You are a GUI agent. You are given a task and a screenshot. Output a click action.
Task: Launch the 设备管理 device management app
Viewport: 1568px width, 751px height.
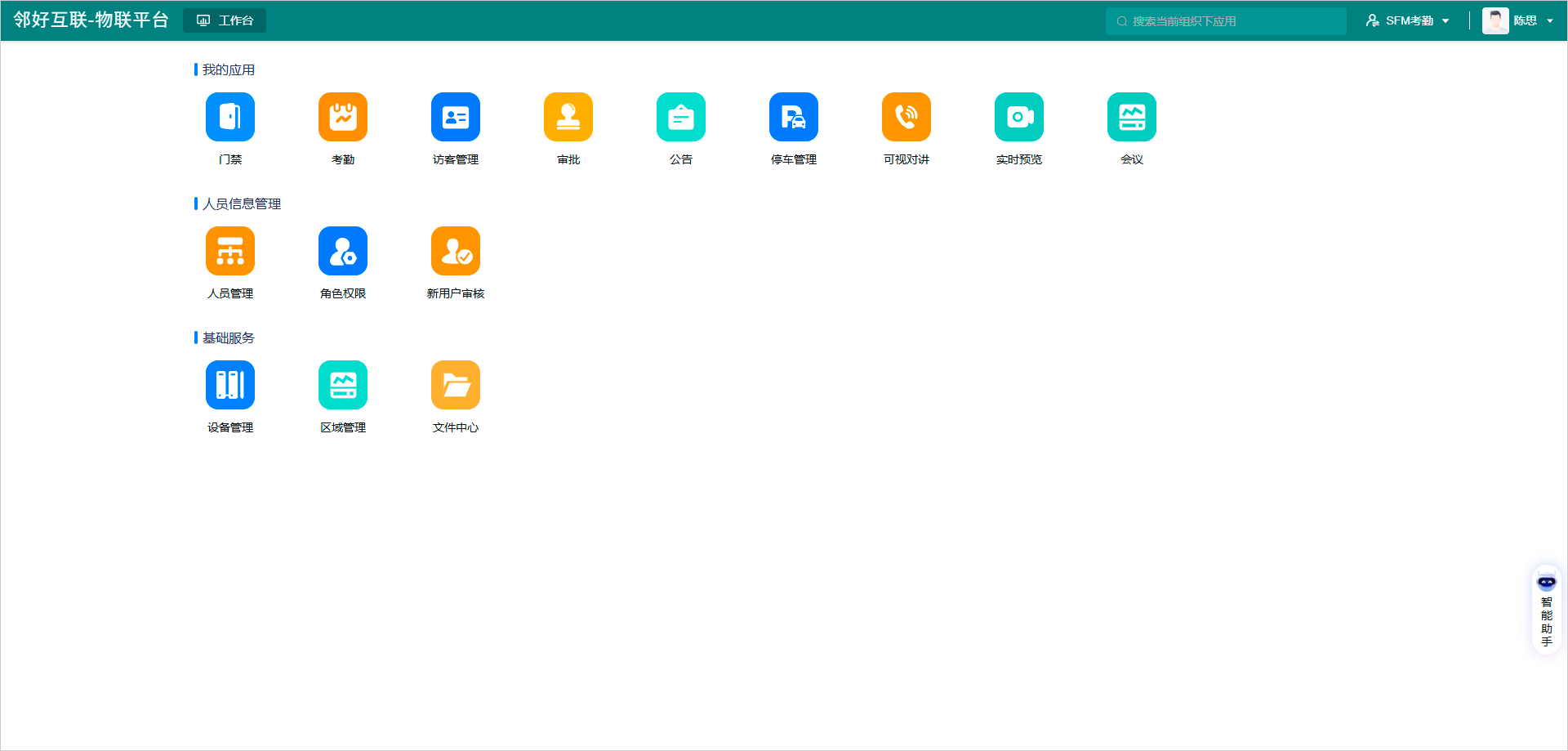pos(229,385)
